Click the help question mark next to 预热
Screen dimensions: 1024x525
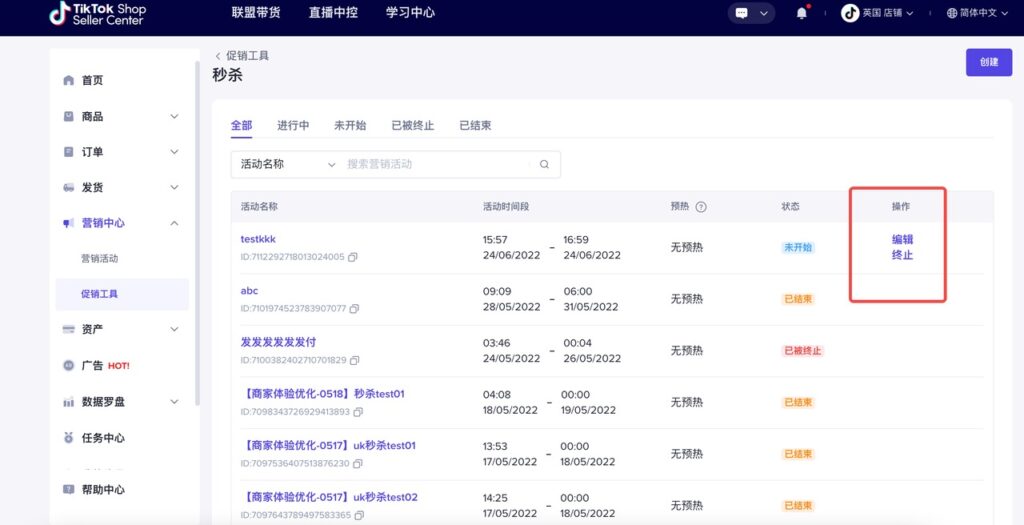pos(701,207)
